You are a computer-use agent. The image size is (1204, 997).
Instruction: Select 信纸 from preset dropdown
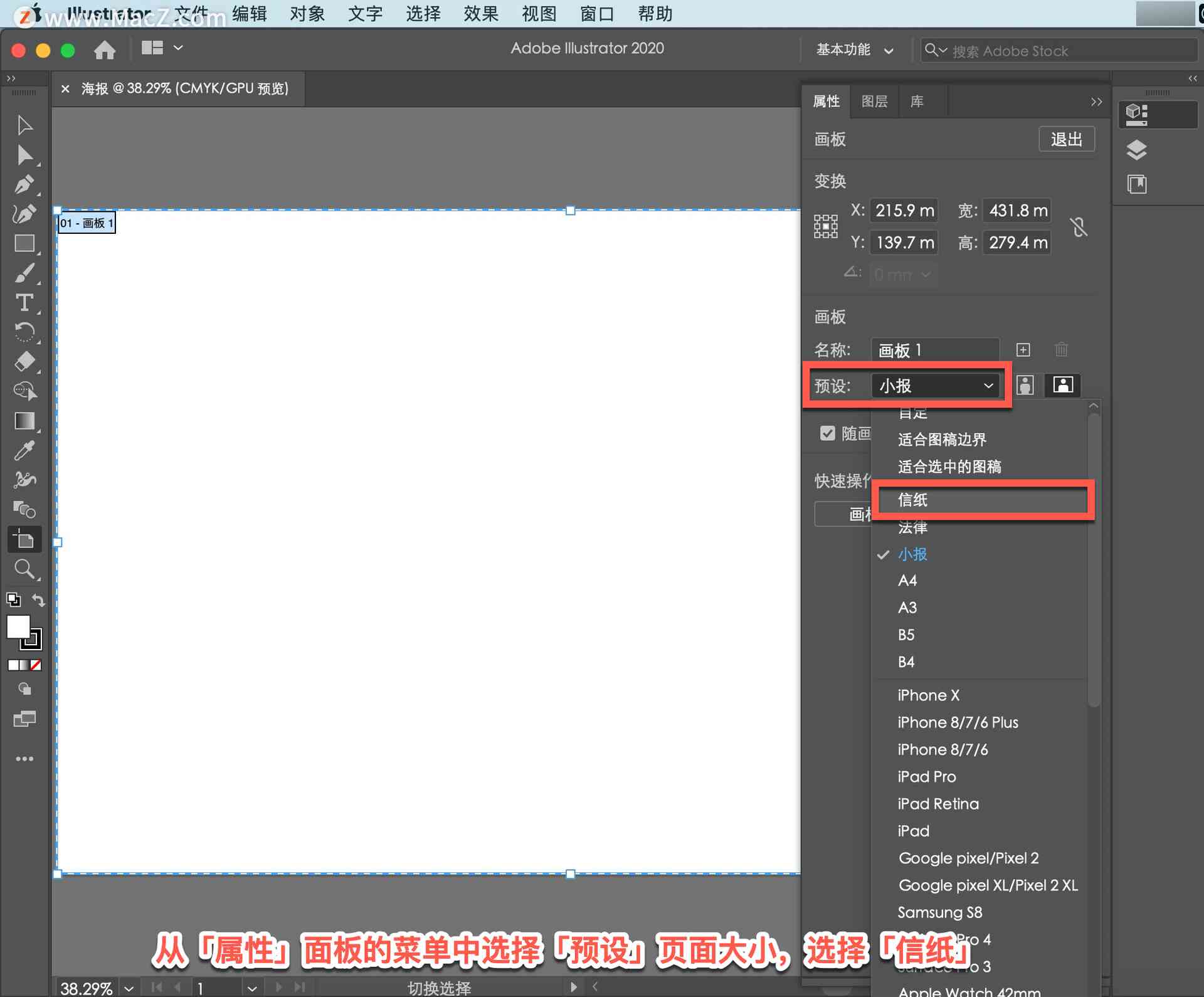tap(984, 500)
